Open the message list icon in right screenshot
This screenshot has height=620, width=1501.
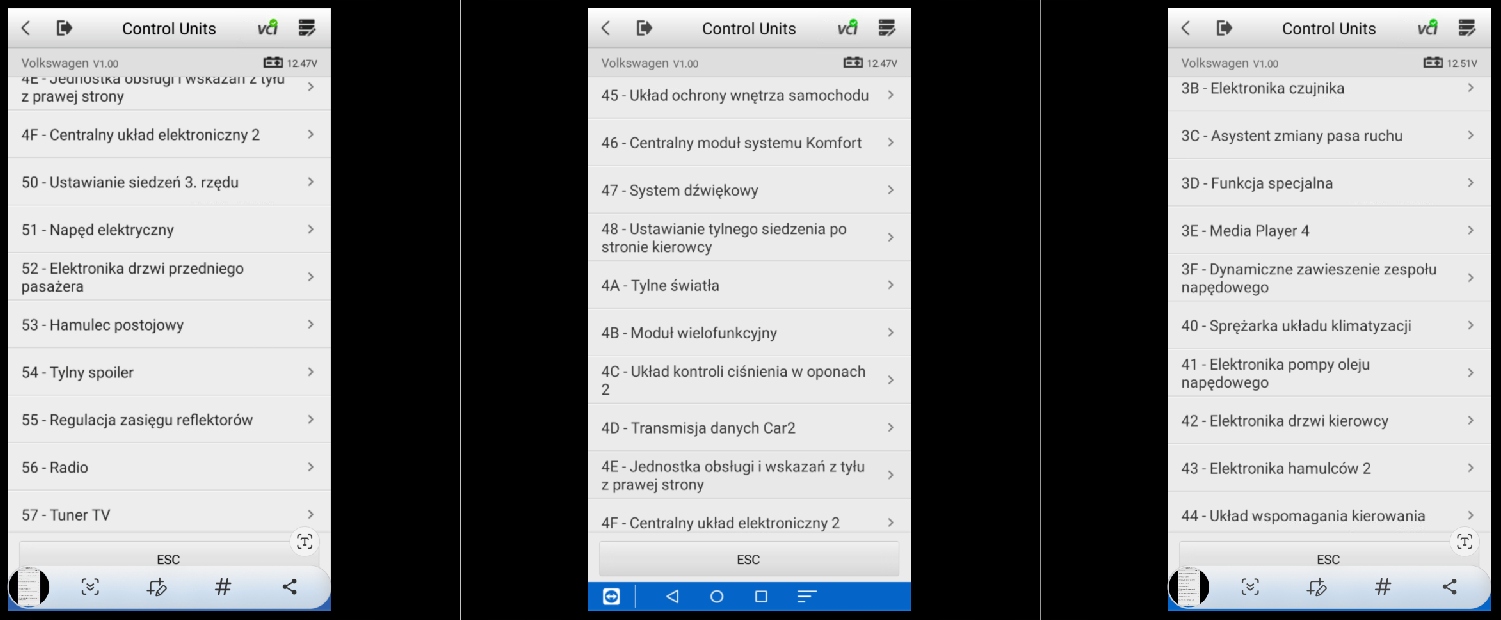pos(1467,28)
